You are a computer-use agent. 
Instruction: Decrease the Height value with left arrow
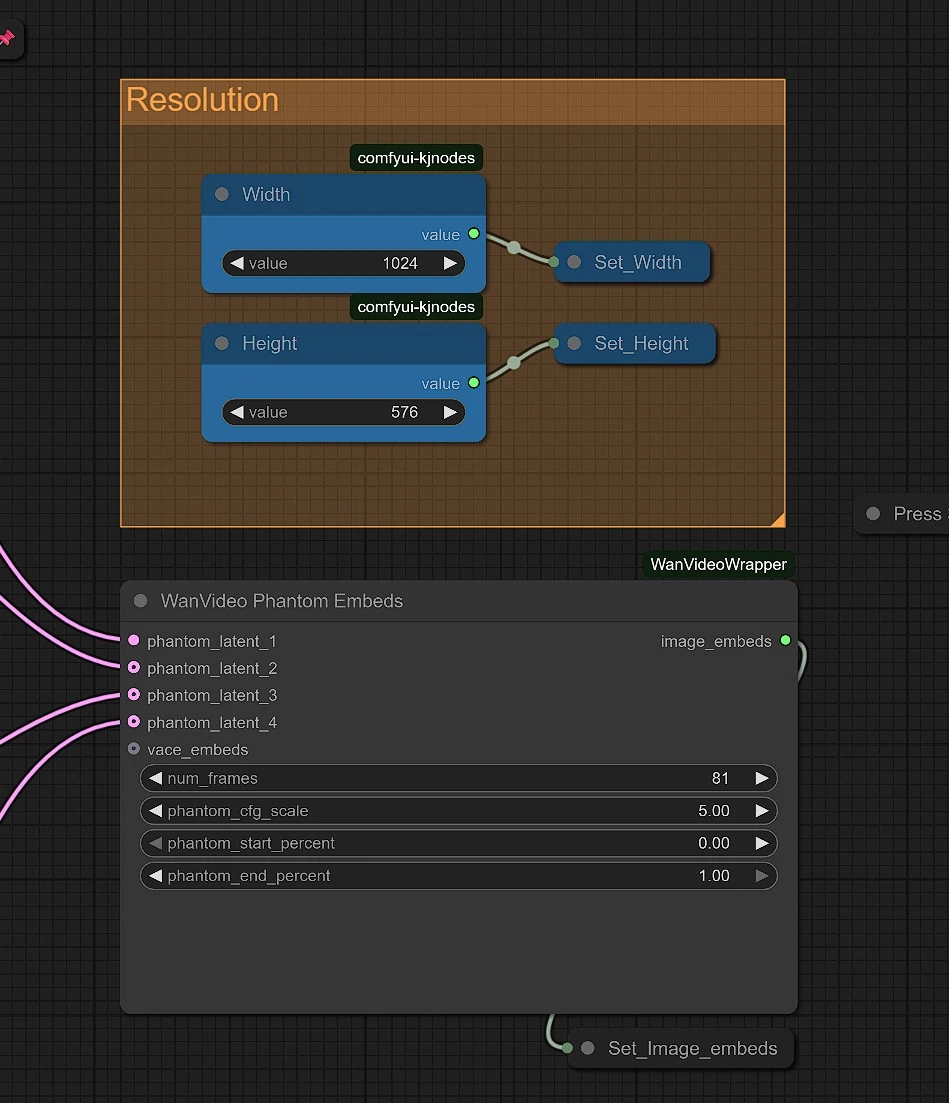tap(237, 412)
